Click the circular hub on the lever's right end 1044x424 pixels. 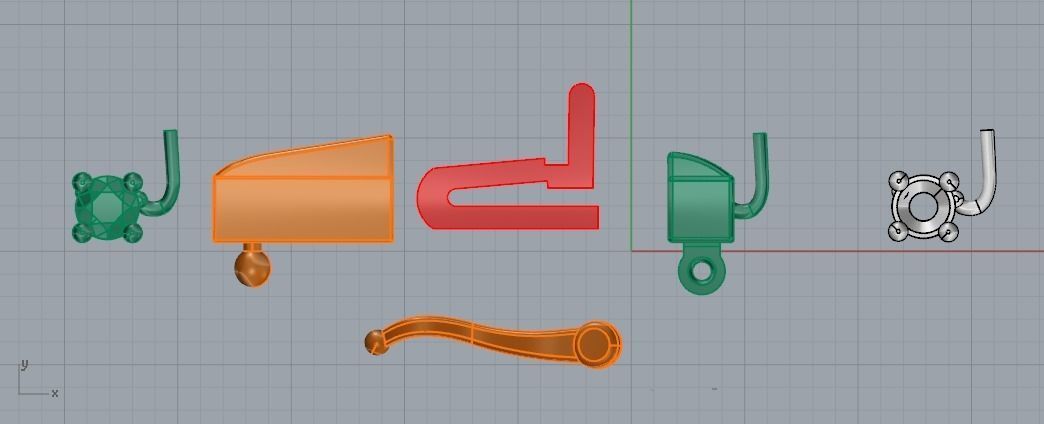pos(597,344)
